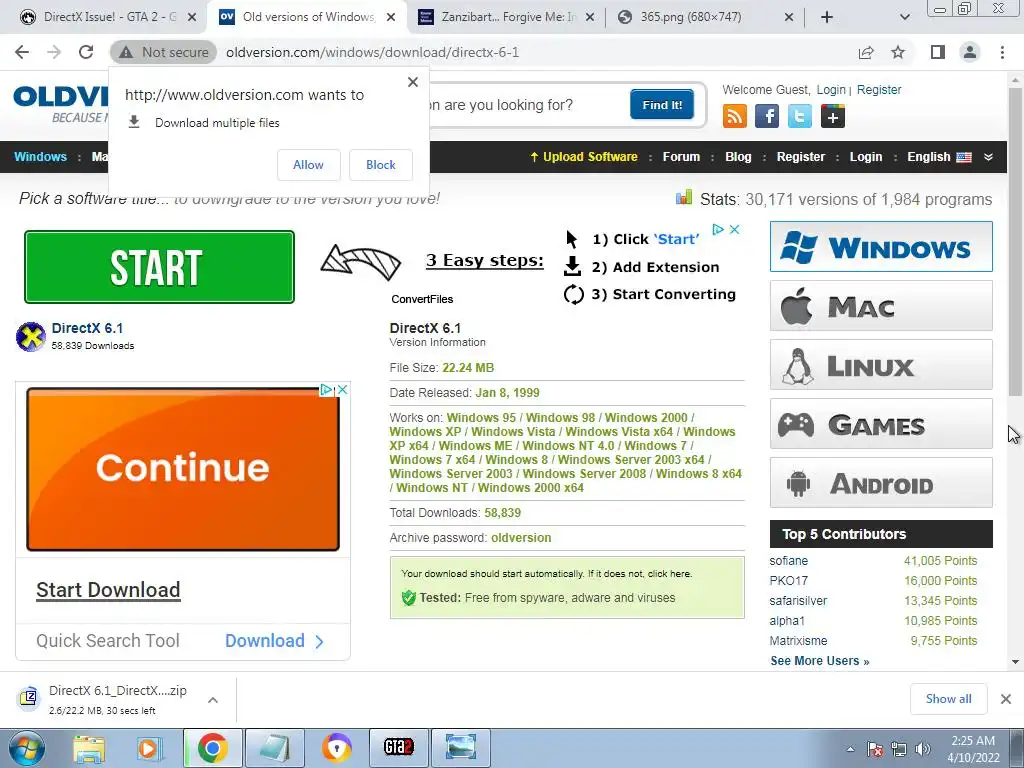Click the Facebook icon
Image resolution: width=1024 pixels, height=768 pixels.
pyautogui.click(x=767, y=116)
